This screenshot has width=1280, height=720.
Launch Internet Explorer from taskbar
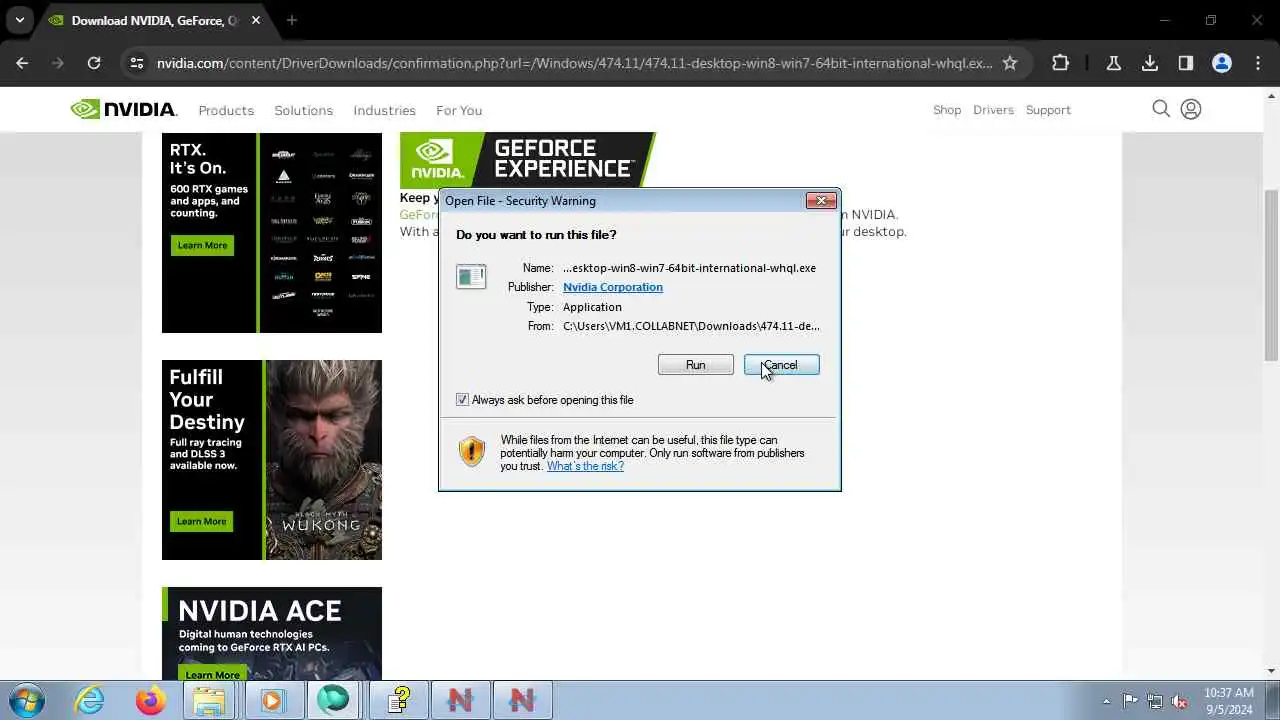90,700
